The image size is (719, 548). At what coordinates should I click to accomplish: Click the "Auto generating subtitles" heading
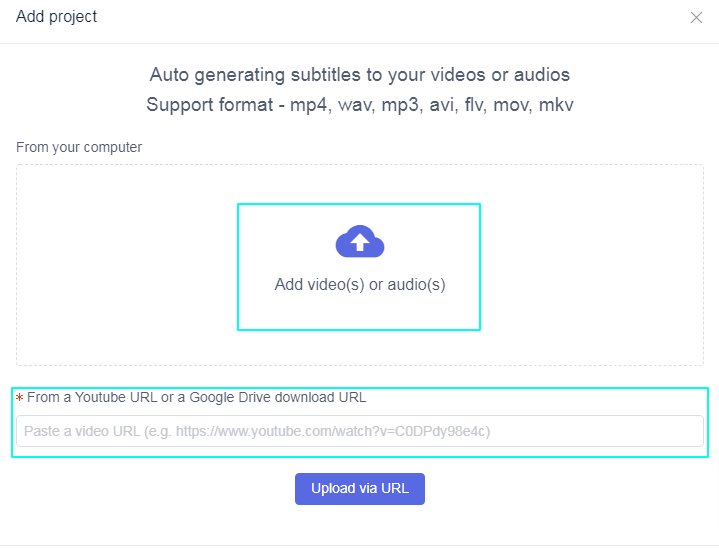[x=360, y=75]
